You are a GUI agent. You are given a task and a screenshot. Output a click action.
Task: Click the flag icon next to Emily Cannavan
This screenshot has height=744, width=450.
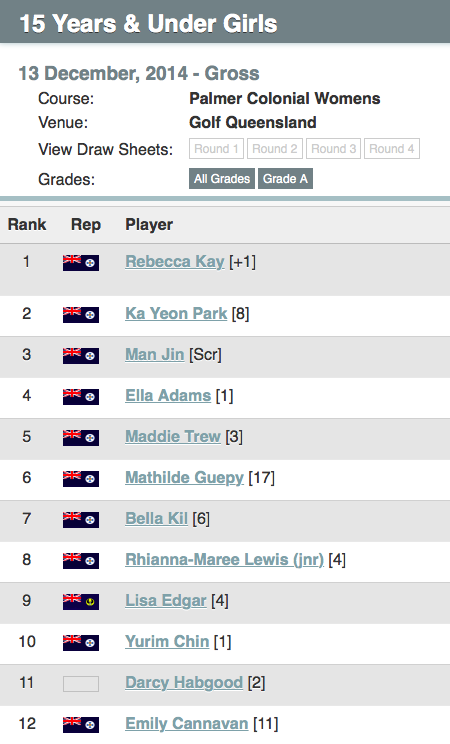pos(81,725)
